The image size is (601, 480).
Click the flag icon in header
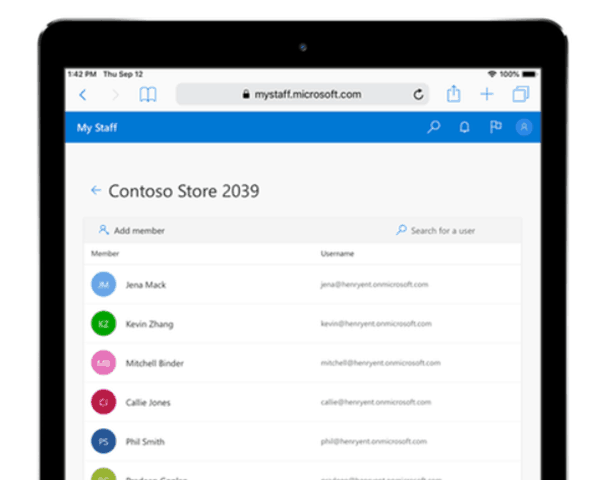[x=495, y=127]
